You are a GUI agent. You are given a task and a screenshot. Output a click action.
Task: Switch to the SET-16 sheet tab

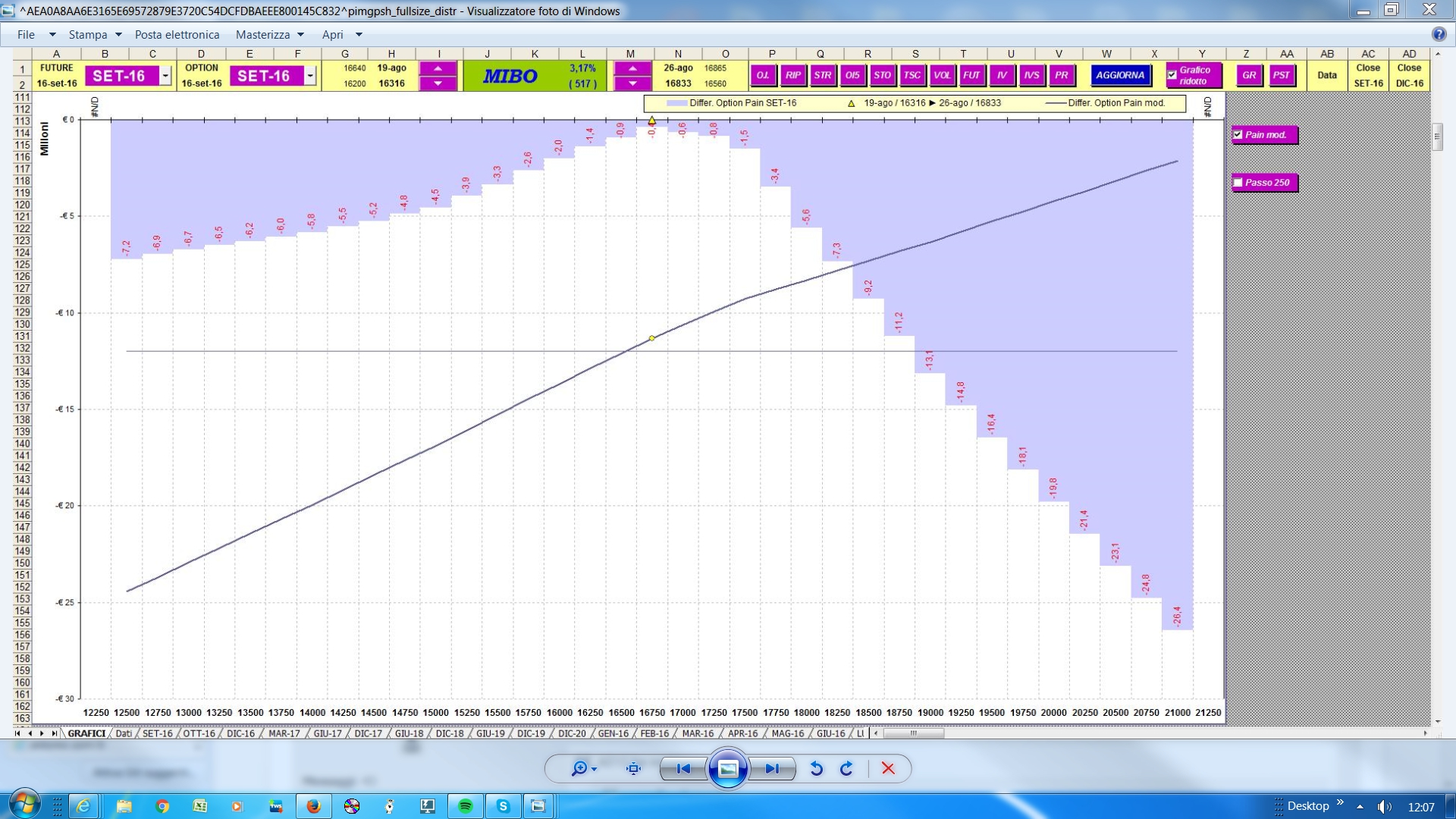point(157,733)
